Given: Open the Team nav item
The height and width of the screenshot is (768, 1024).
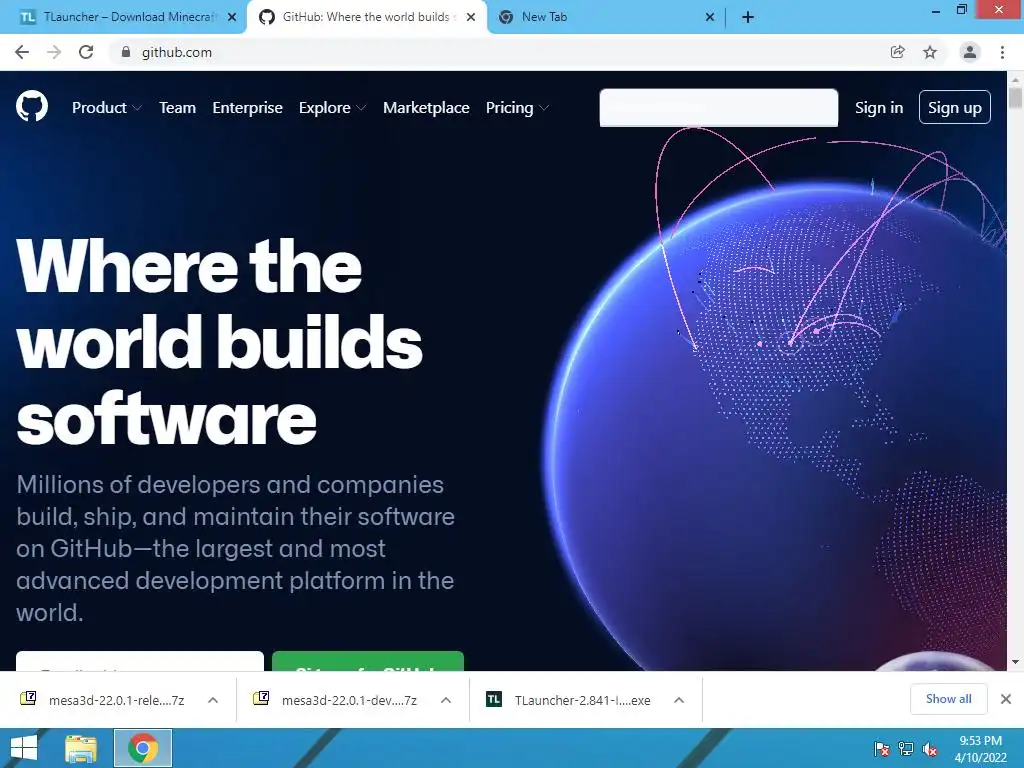Looking at the screenshot, I should pyautogui.click(x=178, y=108).
